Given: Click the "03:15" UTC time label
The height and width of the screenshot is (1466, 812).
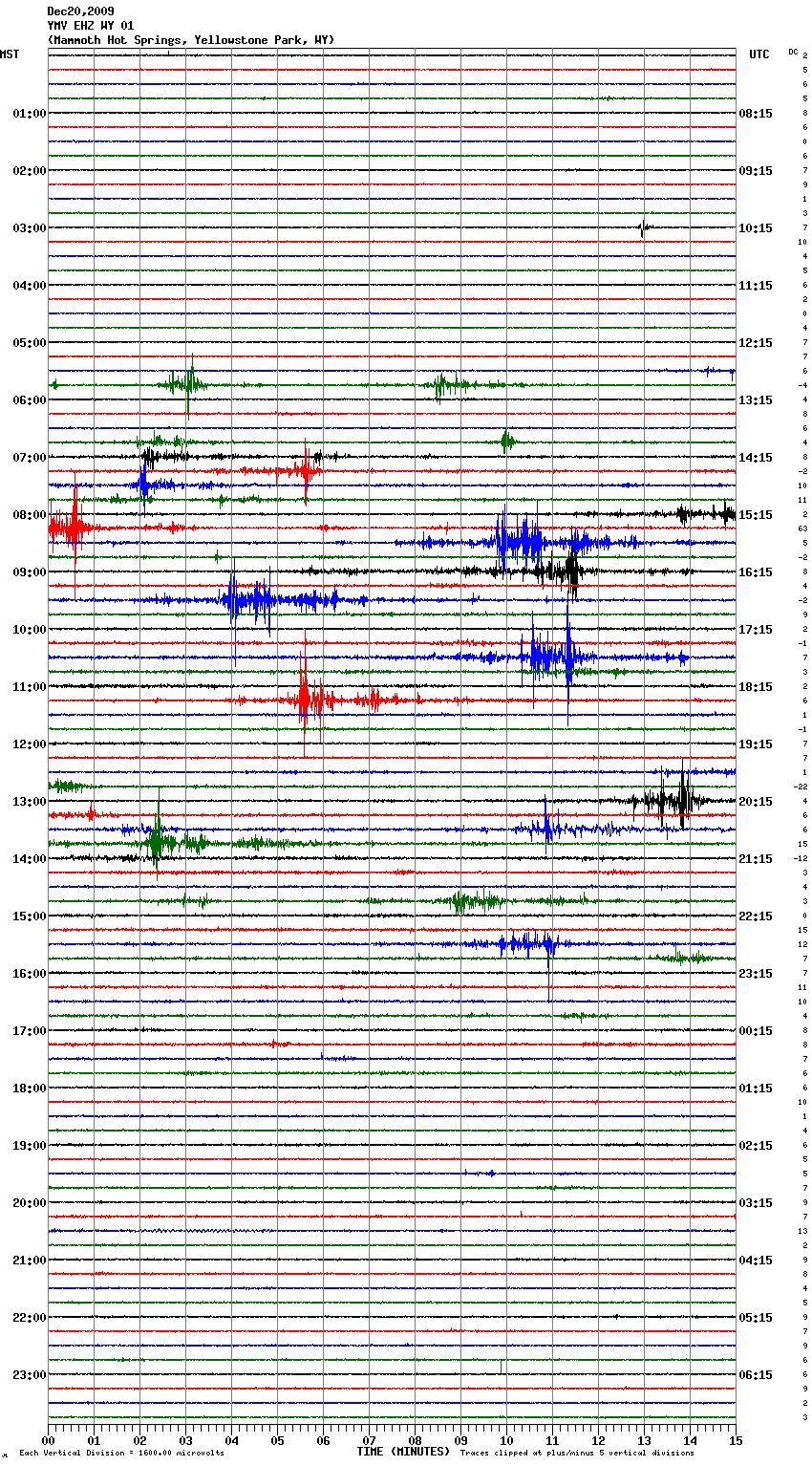Looking at the screenshot, I should tap(756, 1203).
